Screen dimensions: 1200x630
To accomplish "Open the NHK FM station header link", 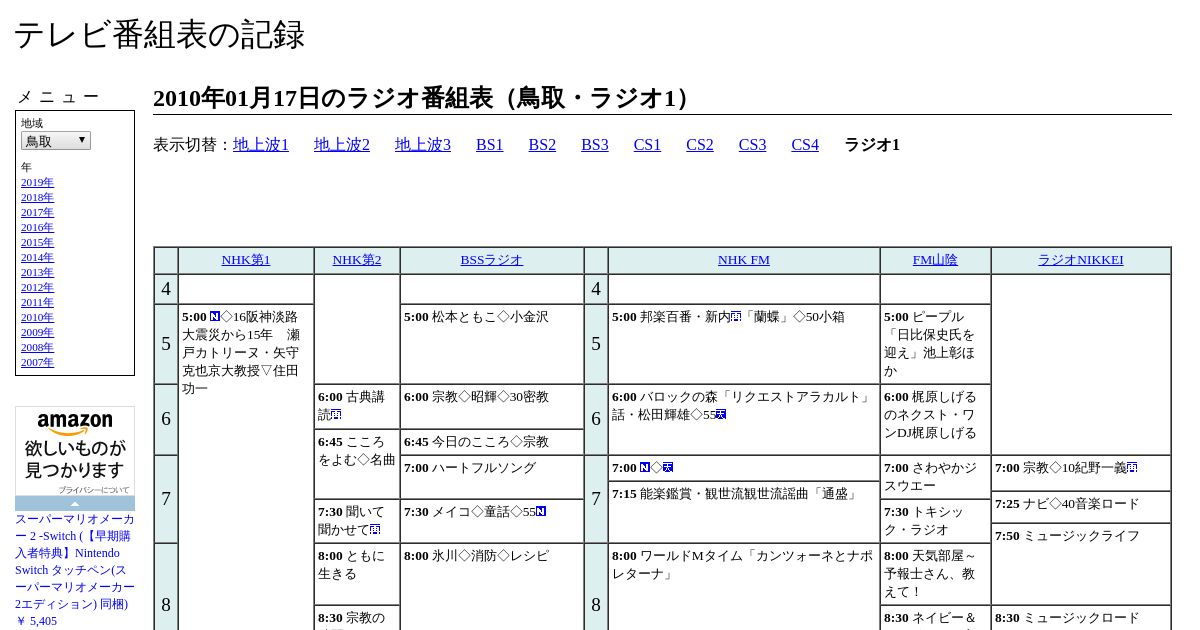I will [744, 260].
